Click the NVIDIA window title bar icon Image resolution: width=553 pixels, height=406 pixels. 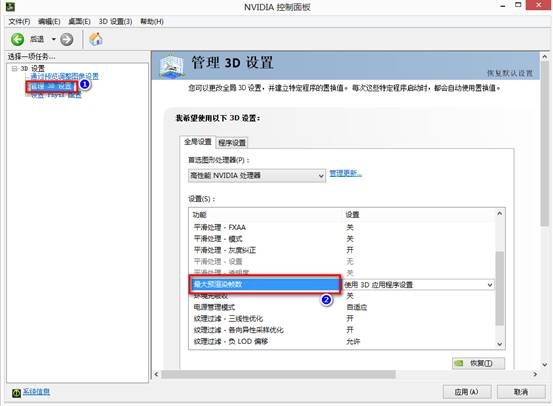pyautogui.click(x=10, y=6)
